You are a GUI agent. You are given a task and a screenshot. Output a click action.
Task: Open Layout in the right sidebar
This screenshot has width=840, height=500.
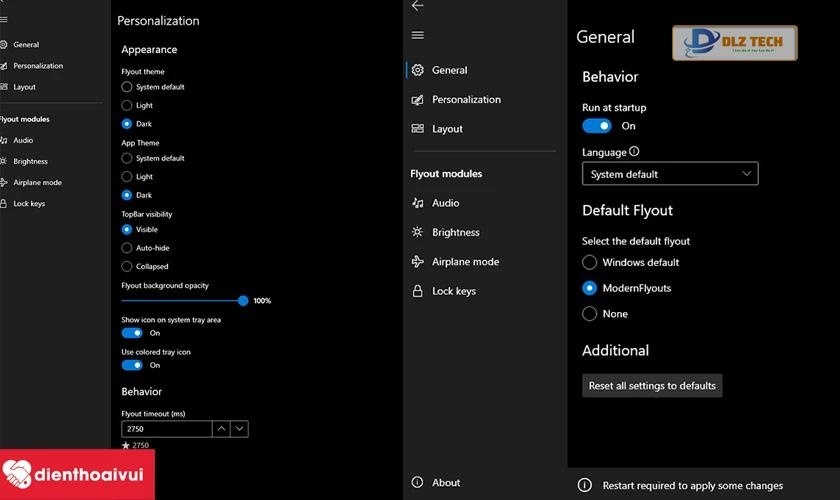(x=447, y=129)
